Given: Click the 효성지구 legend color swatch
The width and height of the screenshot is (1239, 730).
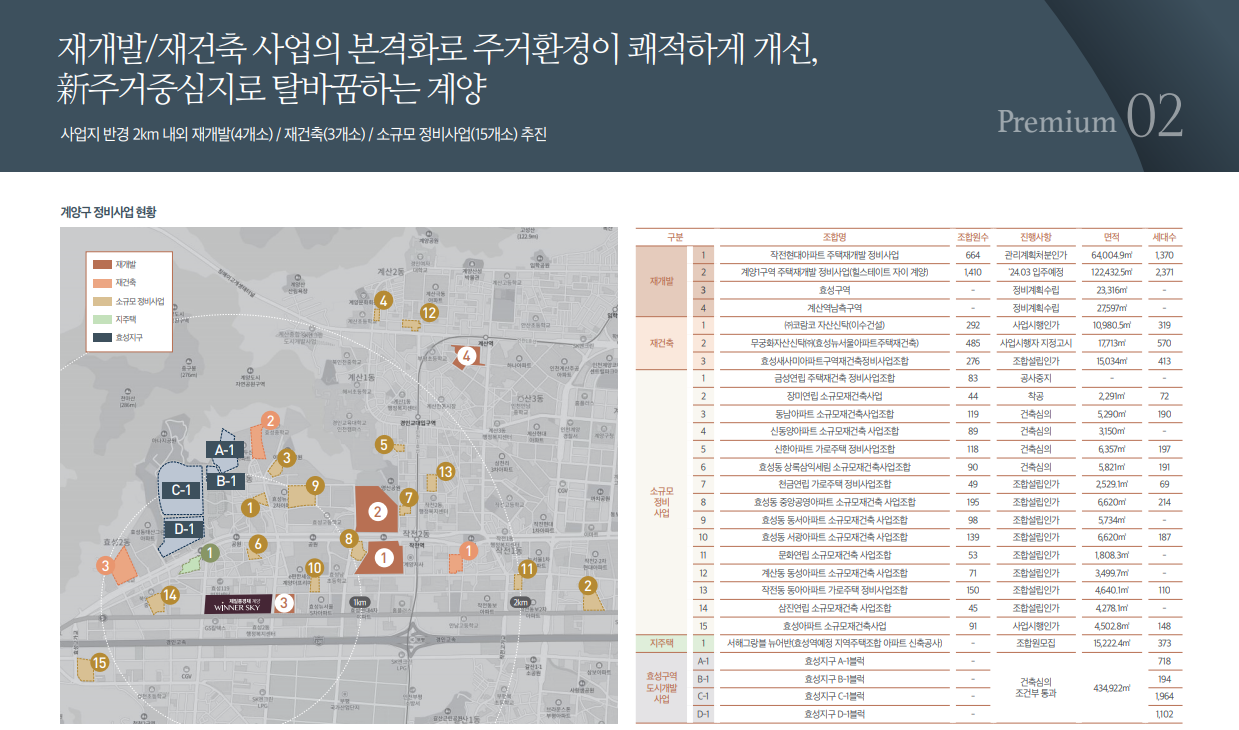Looking at the screenshot, I should (102, 338).
